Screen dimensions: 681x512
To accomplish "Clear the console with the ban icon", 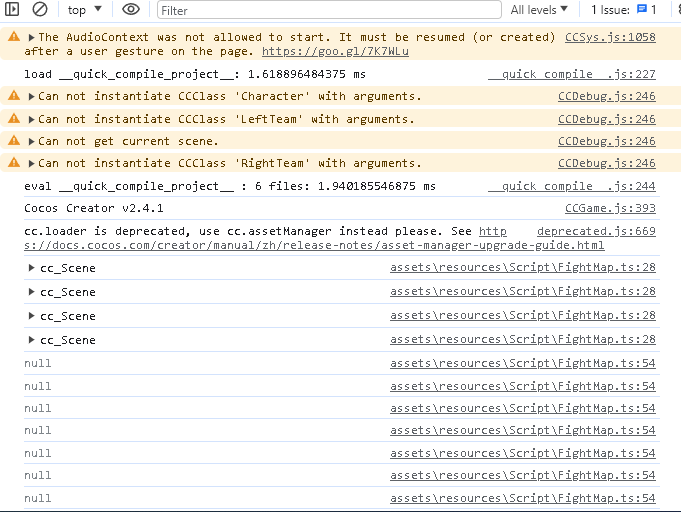I will pos(40,9).
